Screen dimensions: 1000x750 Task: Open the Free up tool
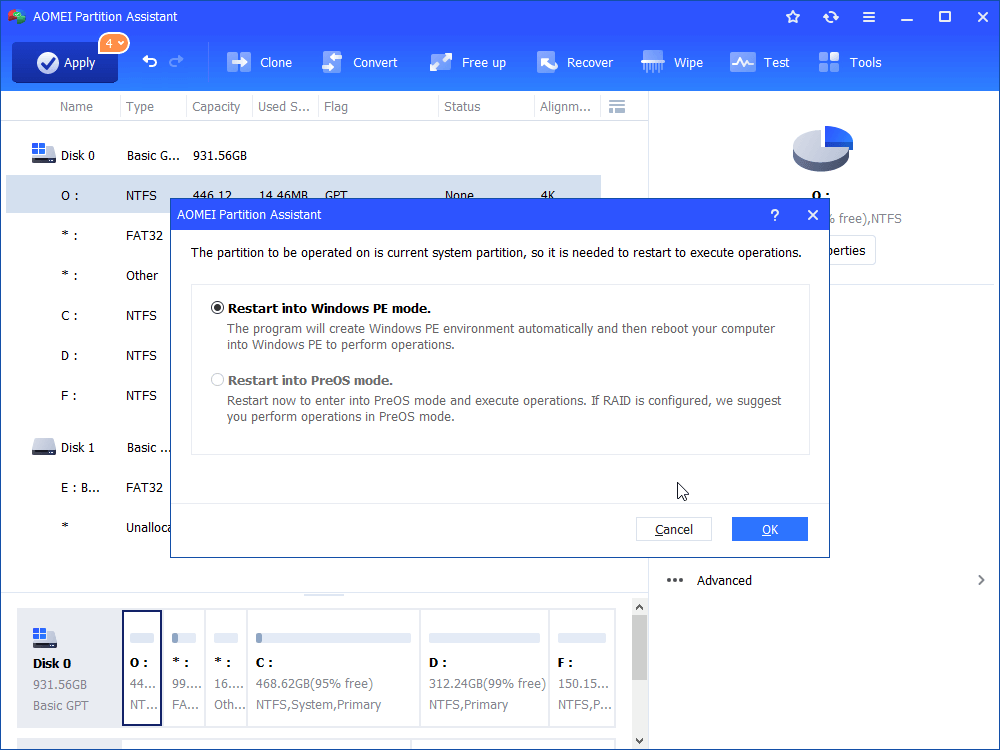click(x=468, y=62)
